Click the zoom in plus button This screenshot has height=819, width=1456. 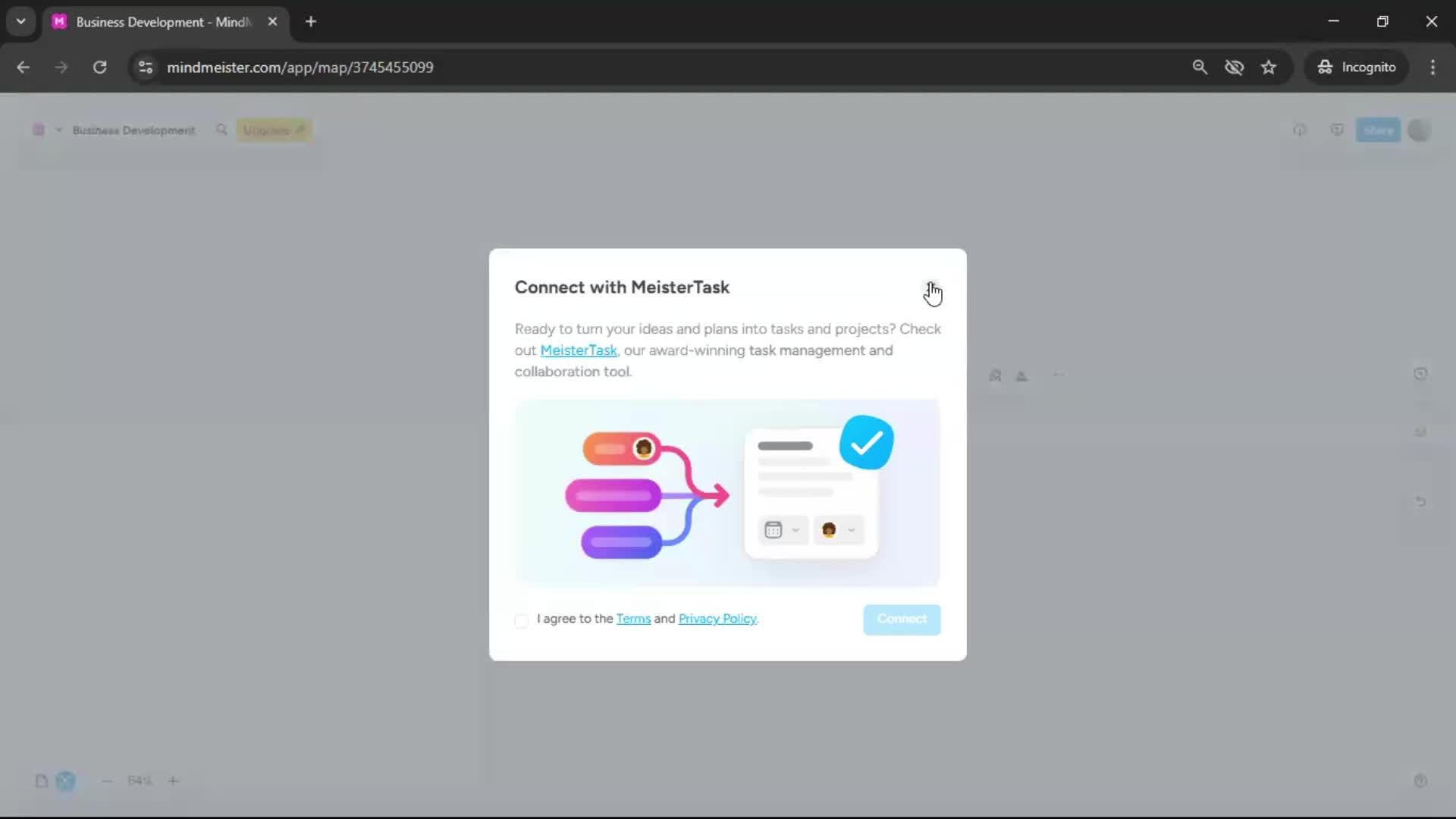point(173,780)
